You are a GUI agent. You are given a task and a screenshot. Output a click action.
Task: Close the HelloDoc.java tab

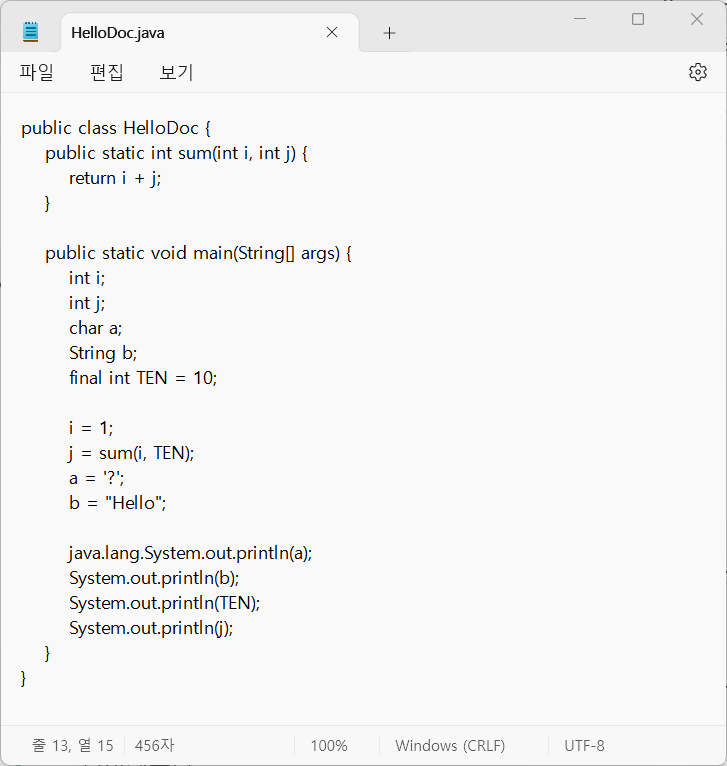[332, 32]
